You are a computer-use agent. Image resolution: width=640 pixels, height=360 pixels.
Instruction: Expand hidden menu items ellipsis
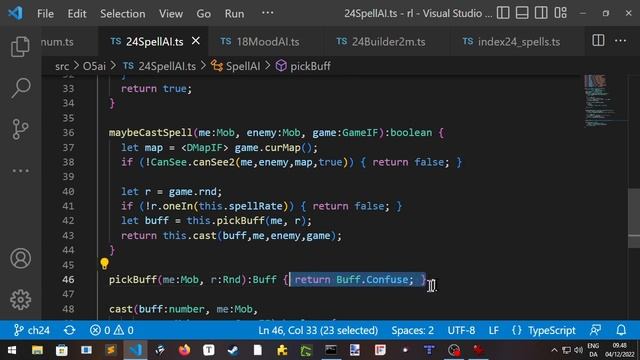coord(267,13)
